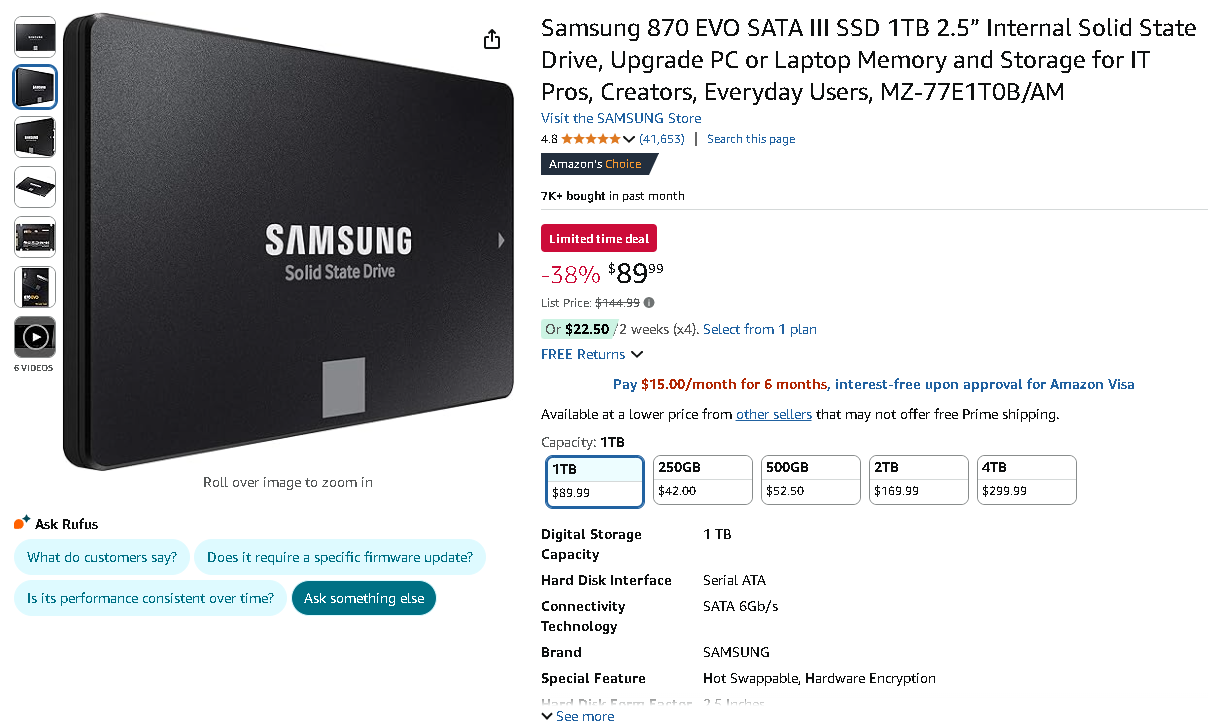Click the Limited time deal badge
1214x727 pixels.
coord(598,238)
